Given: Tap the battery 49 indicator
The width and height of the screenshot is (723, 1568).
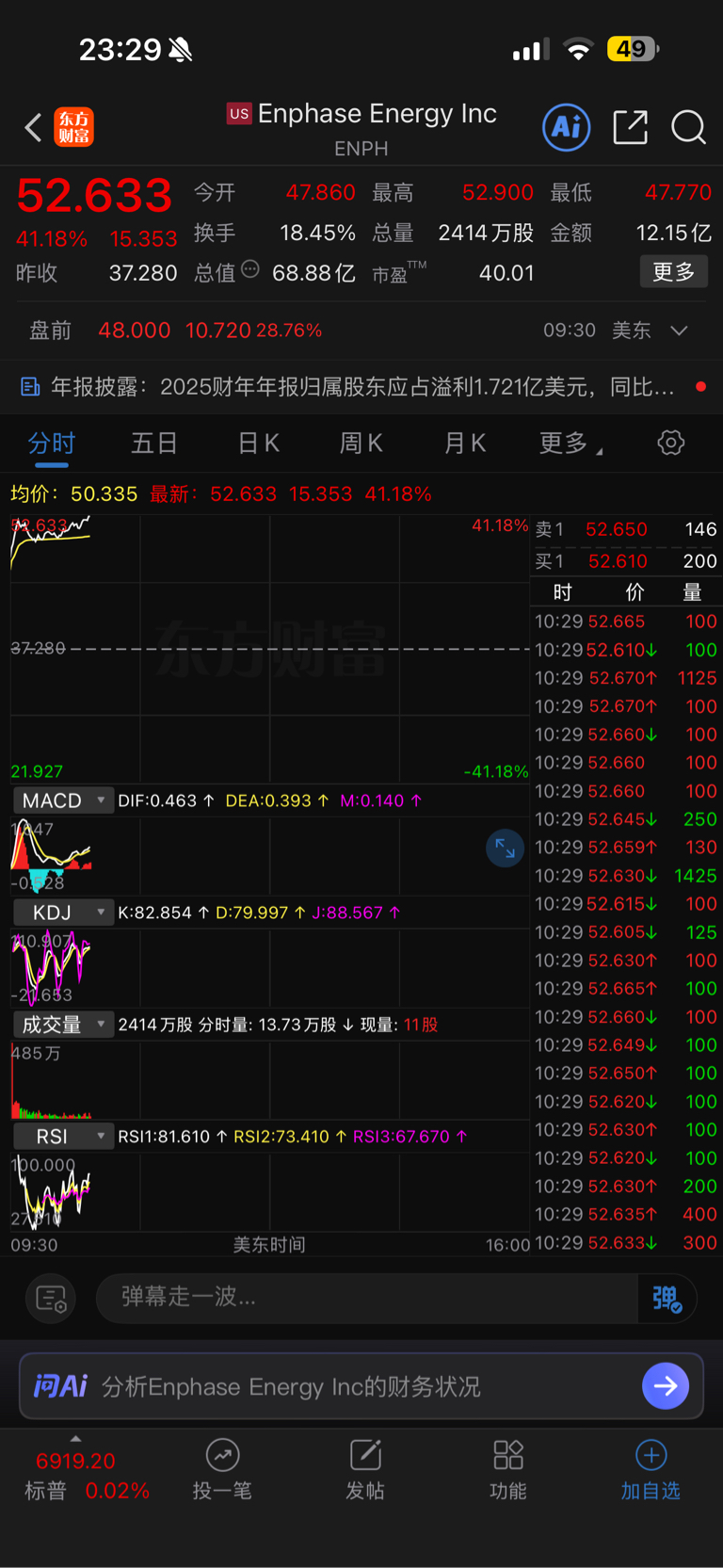Looking at the screenshot, I should pos(634,49).
